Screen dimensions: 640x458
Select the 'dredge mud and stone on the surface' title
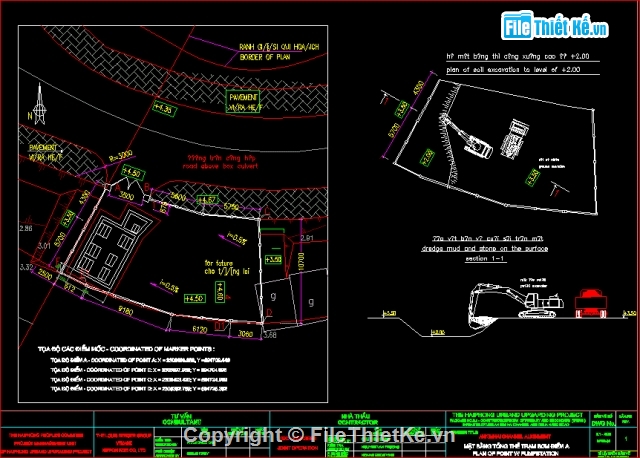click(x=484, y=249)
